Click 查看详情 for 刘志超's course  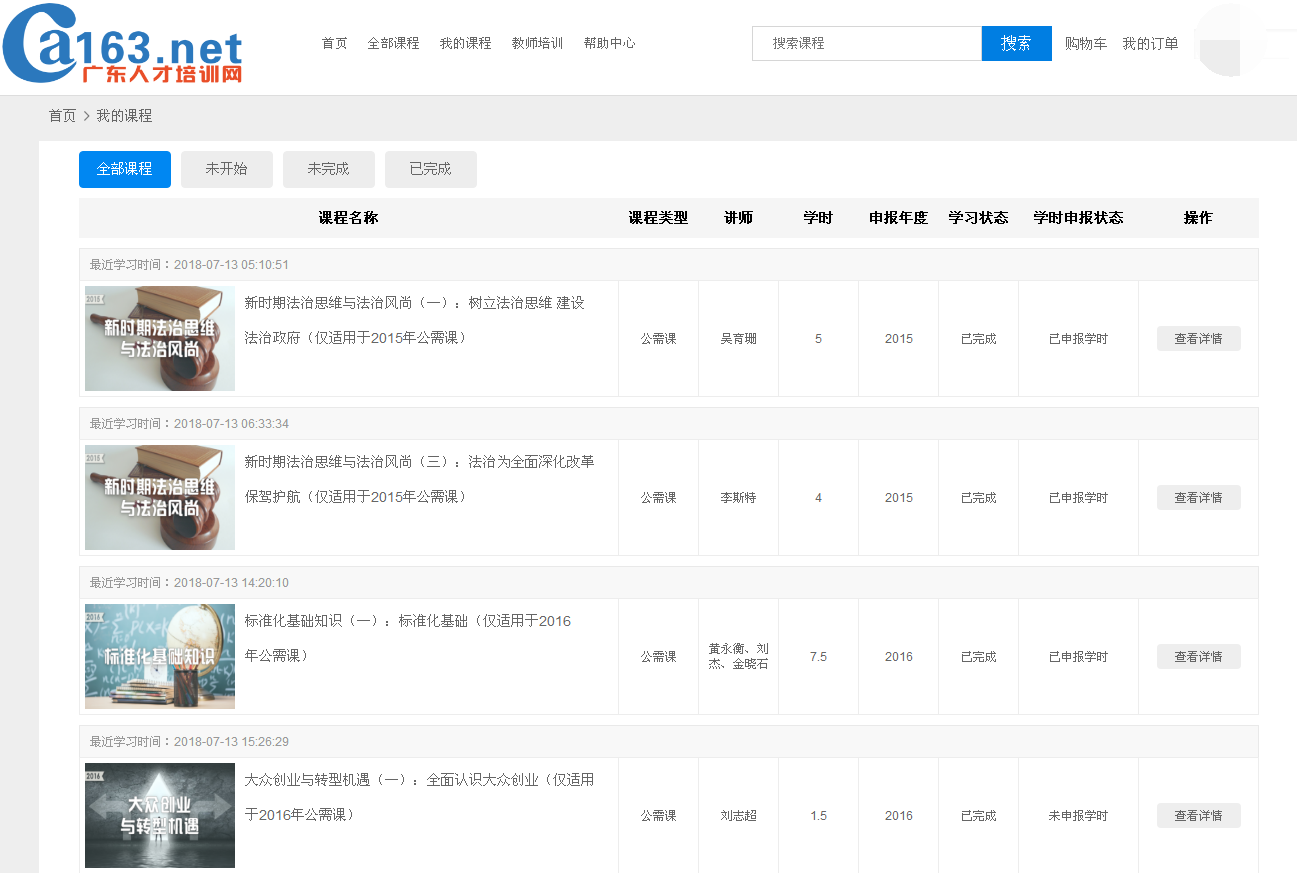tap(1198, 816)
